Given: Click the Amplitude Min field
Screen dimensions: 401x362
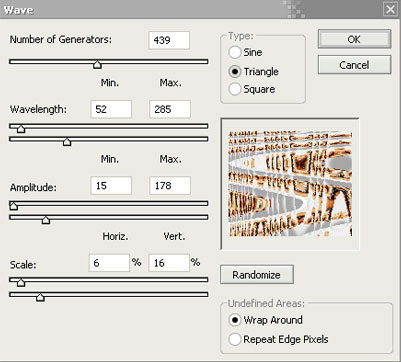Looking at the screenshot, I should (x=111, y=186).
